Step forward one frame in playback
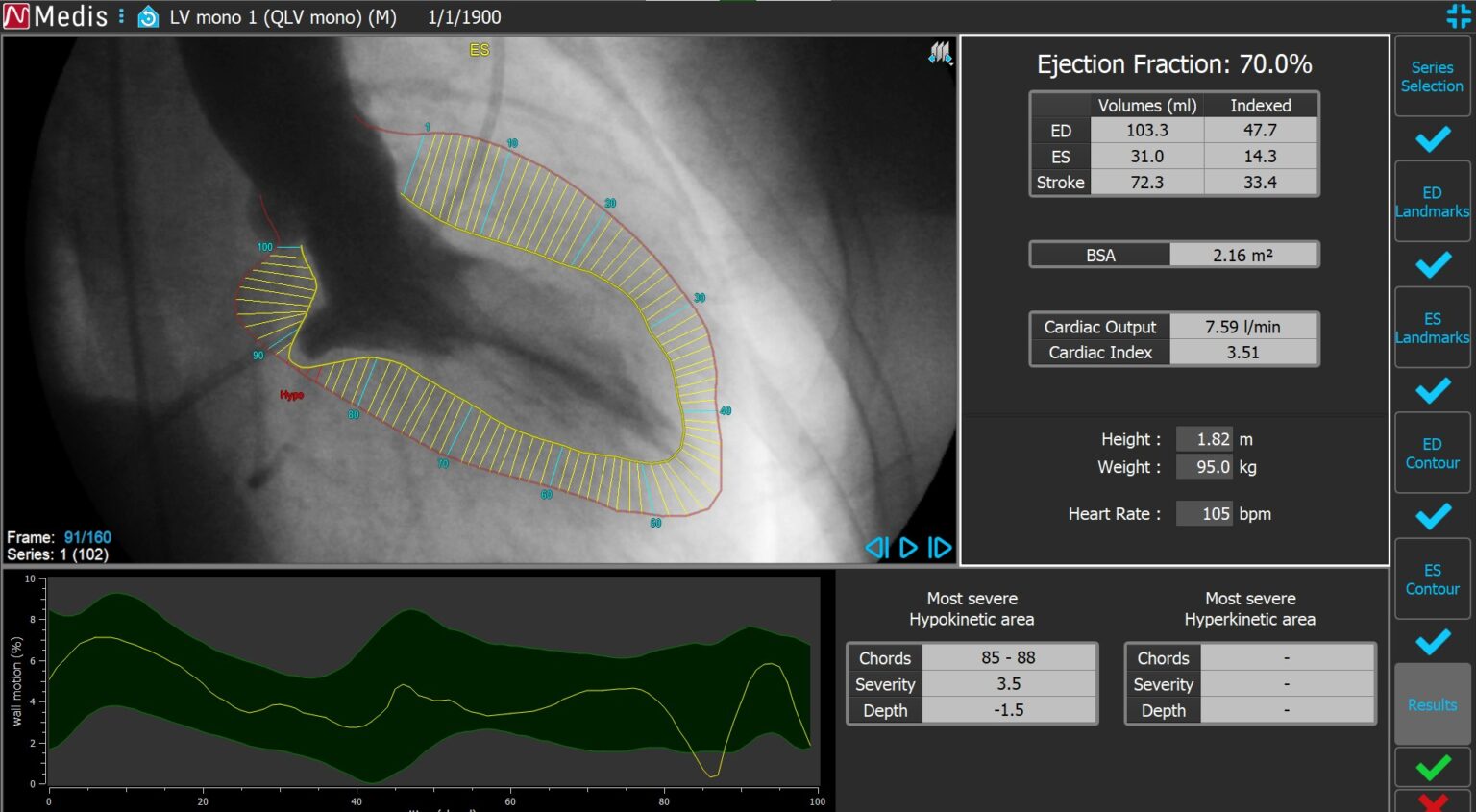Viewport: 1476px width, 812px height. (939, 548)
